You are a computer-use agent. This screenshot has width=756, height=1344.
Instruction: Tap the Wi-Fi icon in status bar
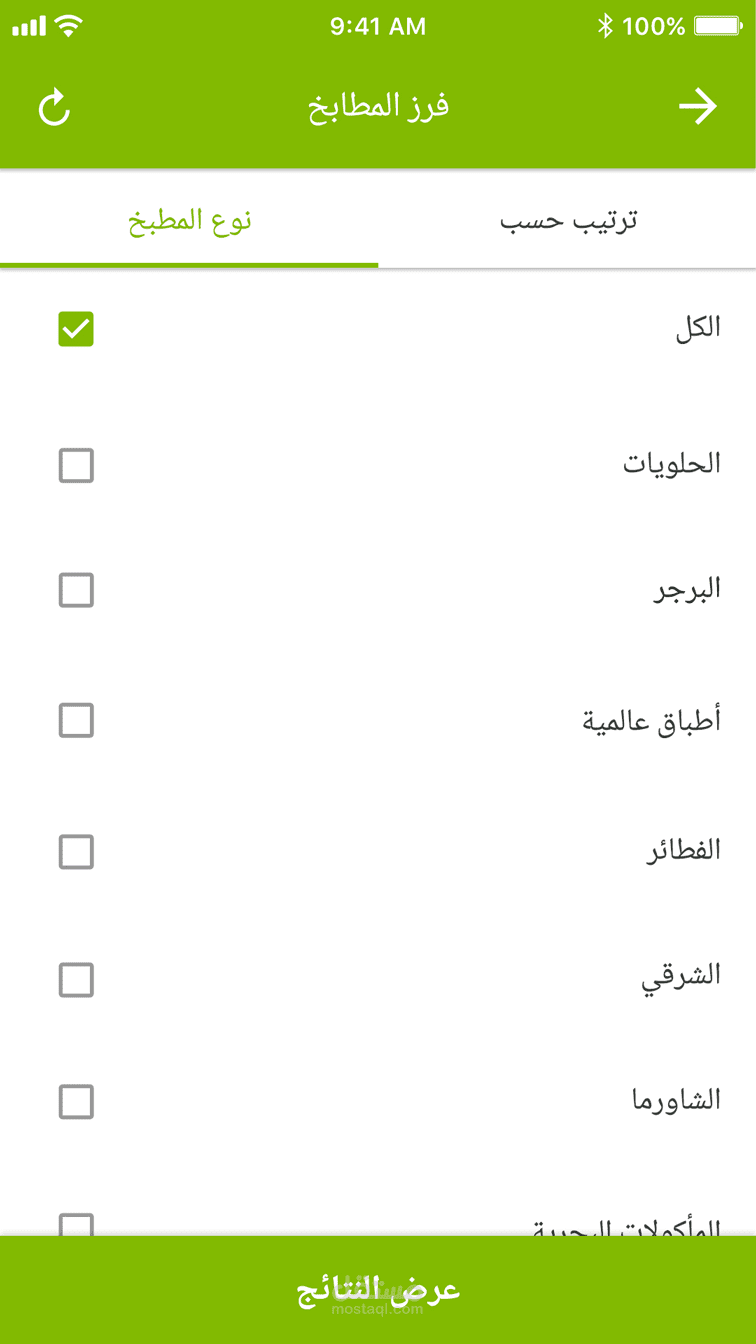(69, 26)
